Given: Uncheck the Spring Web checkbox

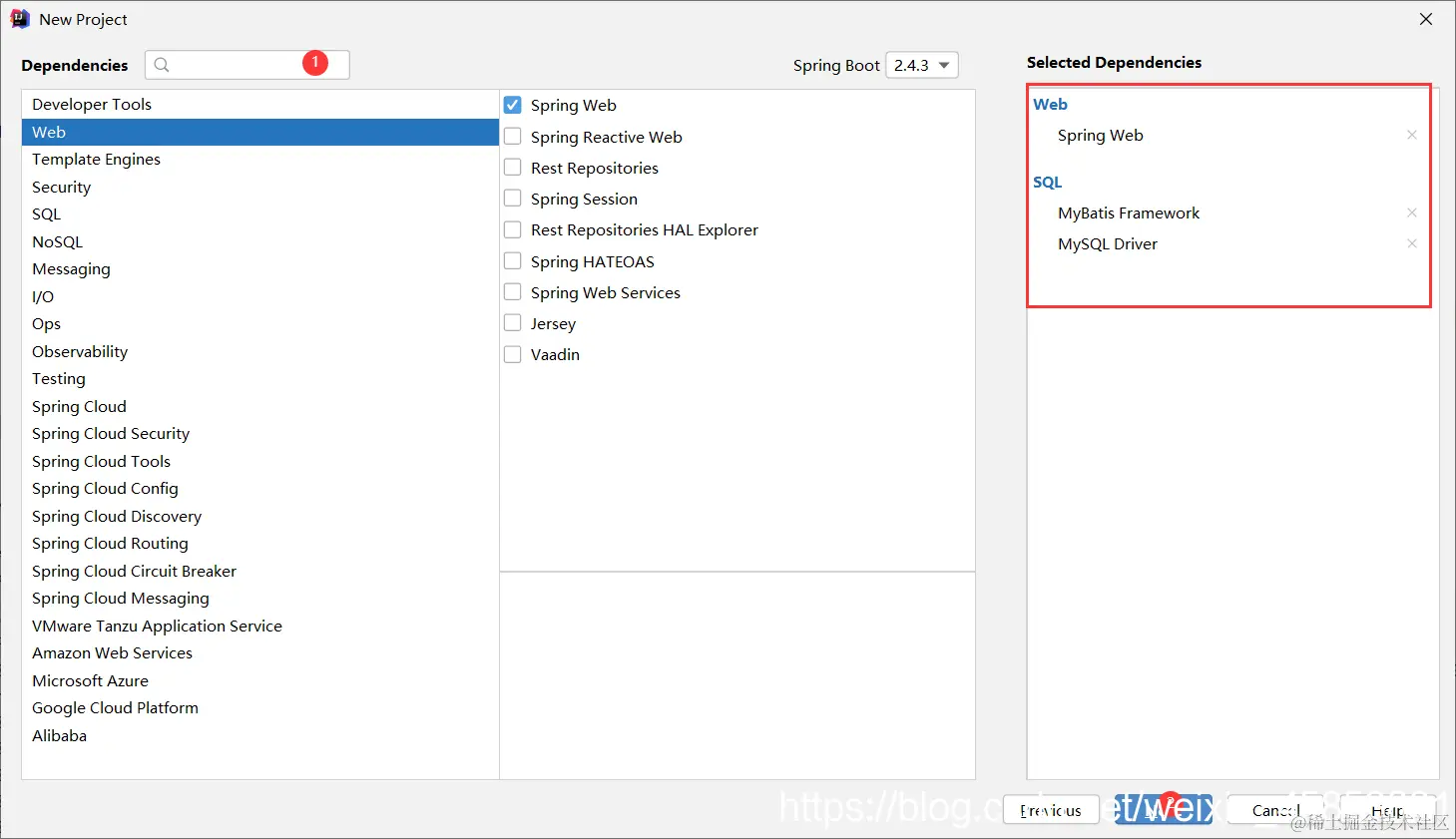Looking at the screenshot, I should point(513,105).
